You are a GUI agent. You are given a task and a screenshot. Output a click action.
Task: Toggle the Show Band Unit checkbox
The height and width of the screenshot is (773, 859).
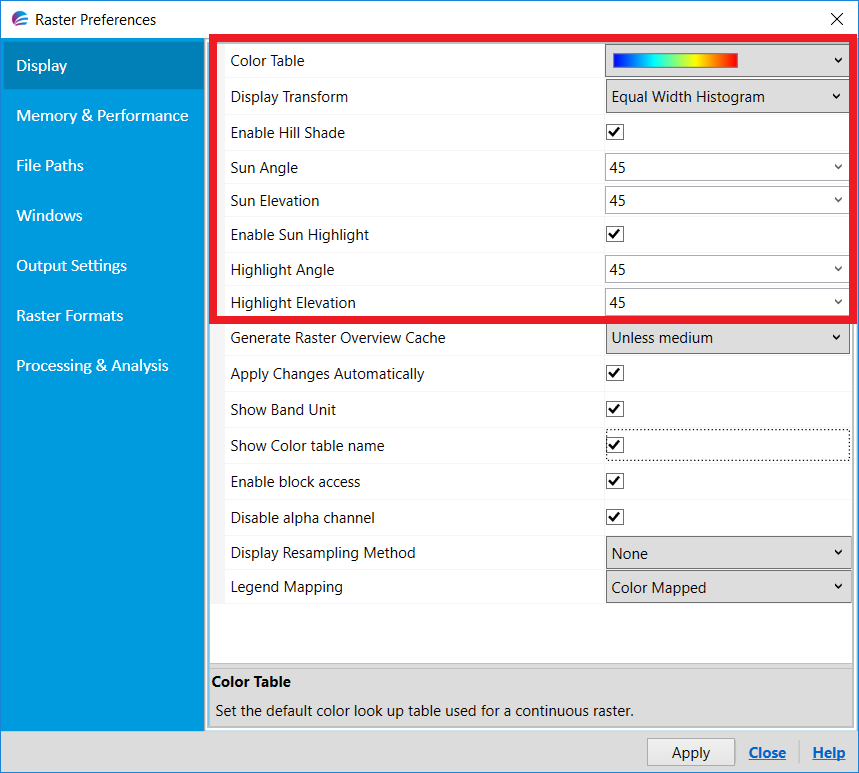point(614,408)
